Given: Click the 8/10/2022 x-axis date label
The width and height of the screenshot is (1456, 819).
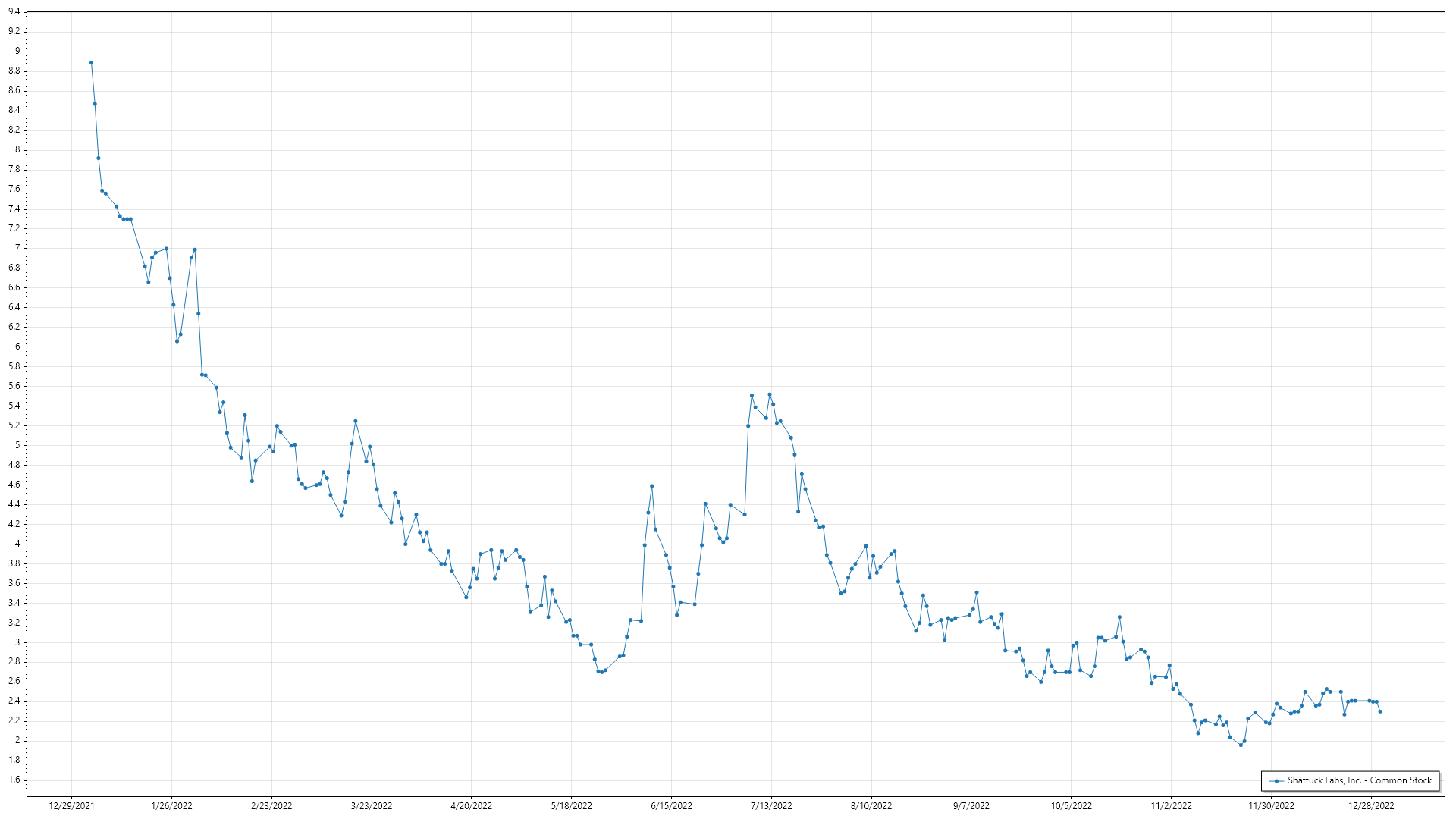Looking at the screenshot, I should (871, 806).
